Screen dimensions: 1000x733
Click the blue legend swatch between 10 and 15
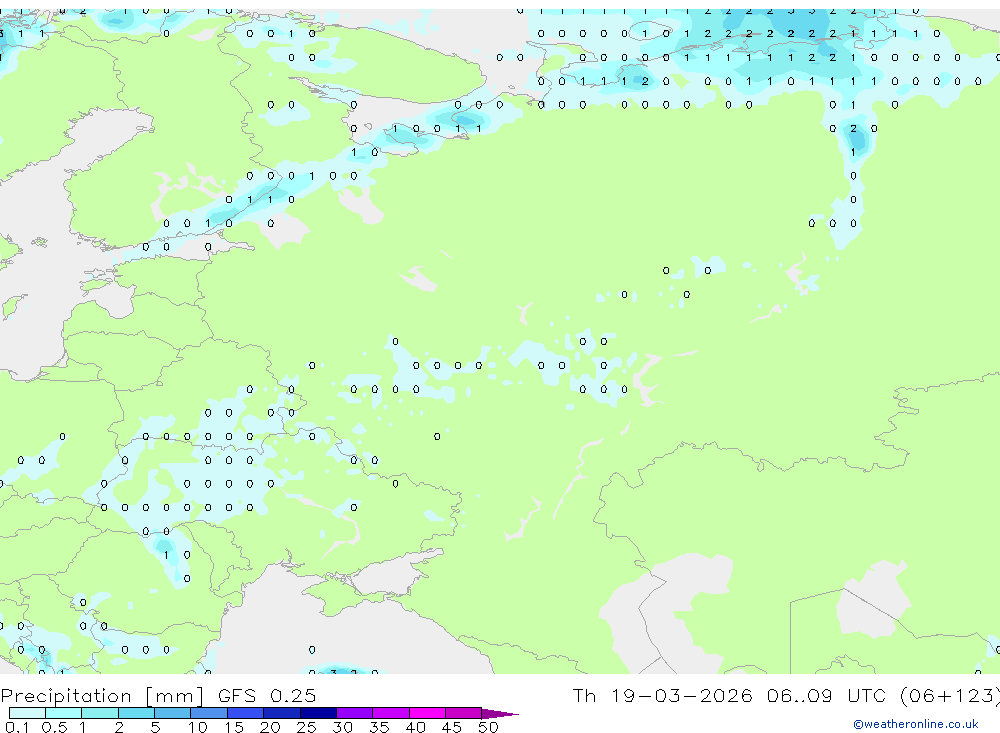pyautogui.click(x=209, y=713)
